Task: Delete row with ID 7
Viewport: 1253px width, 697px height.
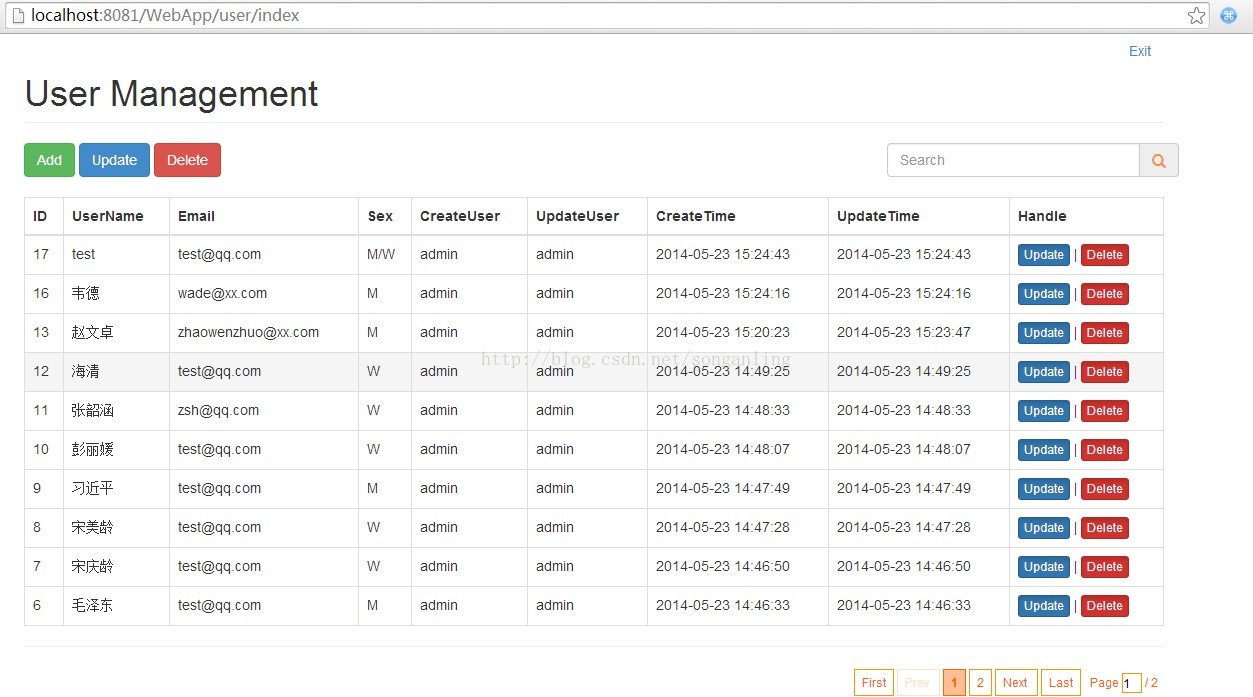Action: click(x=1104, y=567)
